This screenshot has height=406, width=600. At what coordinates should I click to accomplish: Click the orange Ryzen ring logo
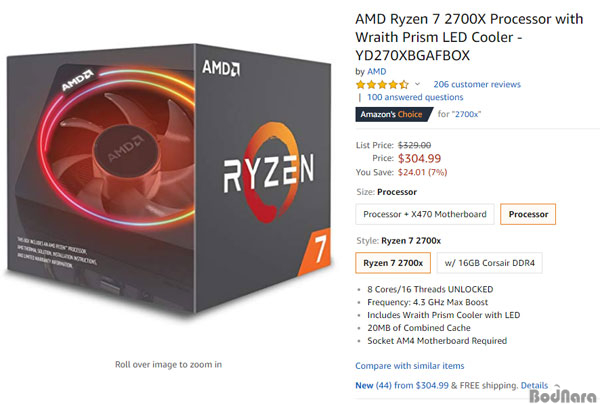(x=271, y=172)
